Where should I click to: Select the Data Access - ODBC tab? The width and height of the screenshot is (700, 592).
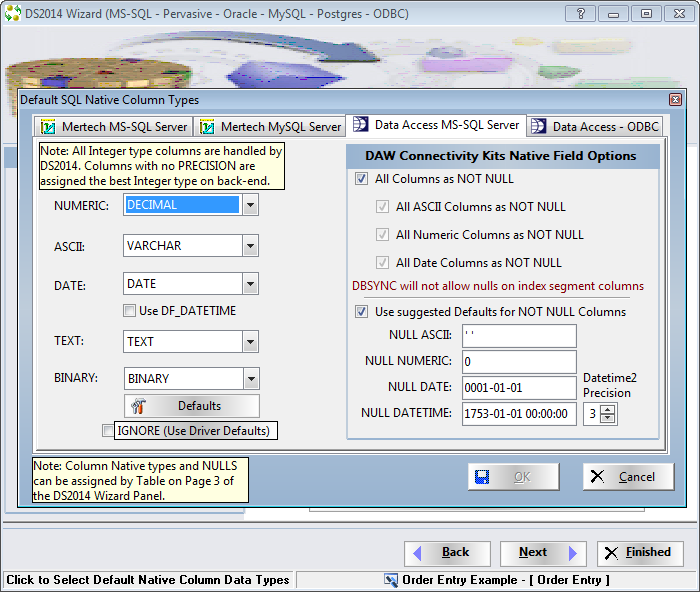point(595,127)
